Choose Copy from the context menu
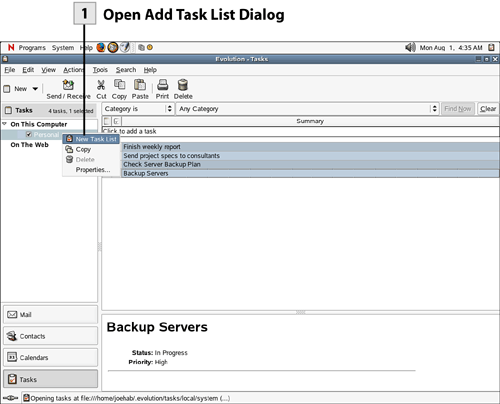This screenshot has height=404, width=500. pyautogui.click(x=91, y=149)
